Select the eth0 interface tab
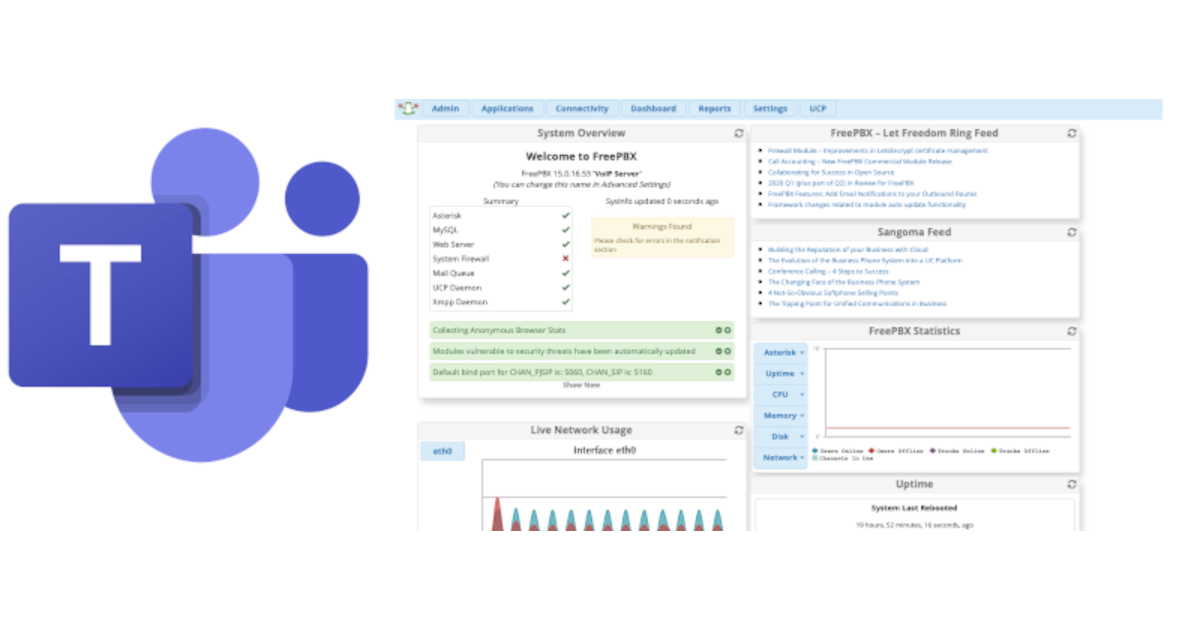The width and height of the screenshot is (1200, 630). pos(442,450)
